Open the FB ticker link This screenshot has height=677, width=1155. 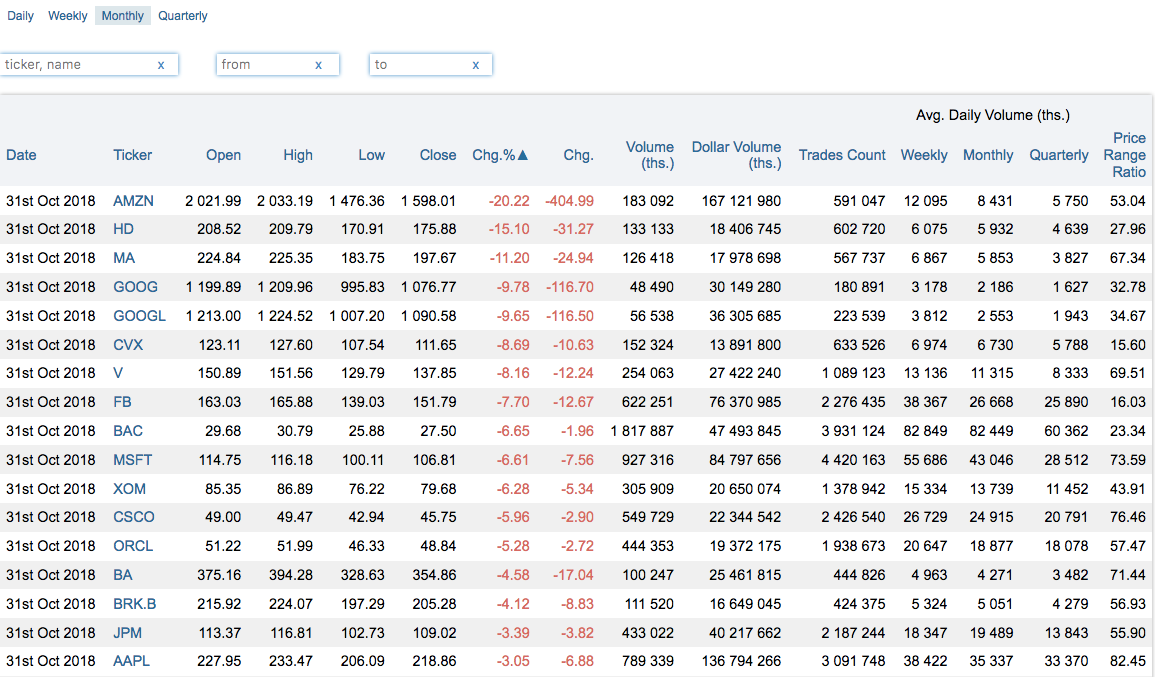(x=122, y=402)
